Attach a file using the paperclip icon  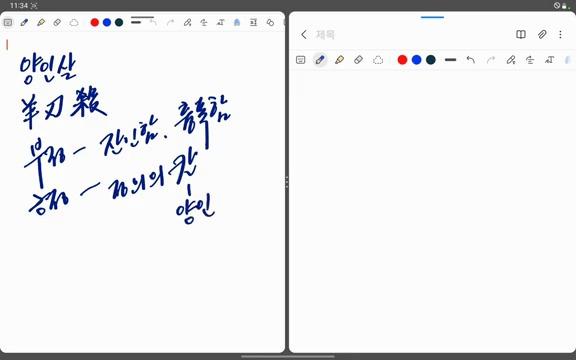[x=542, y=35]
